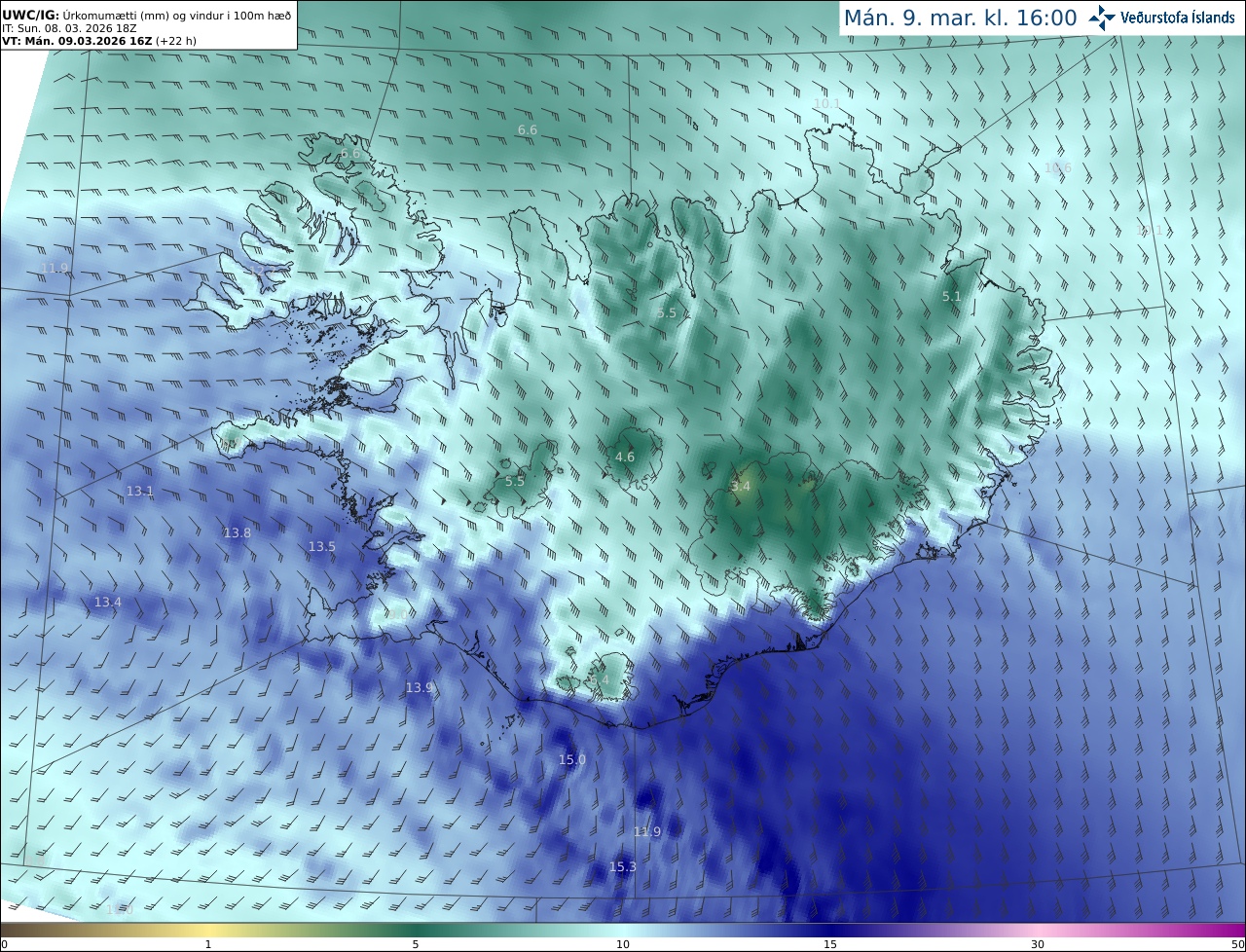Click the 15.0 value label south of Iceland
1246x952 pixels.
[x=572, y=760]
